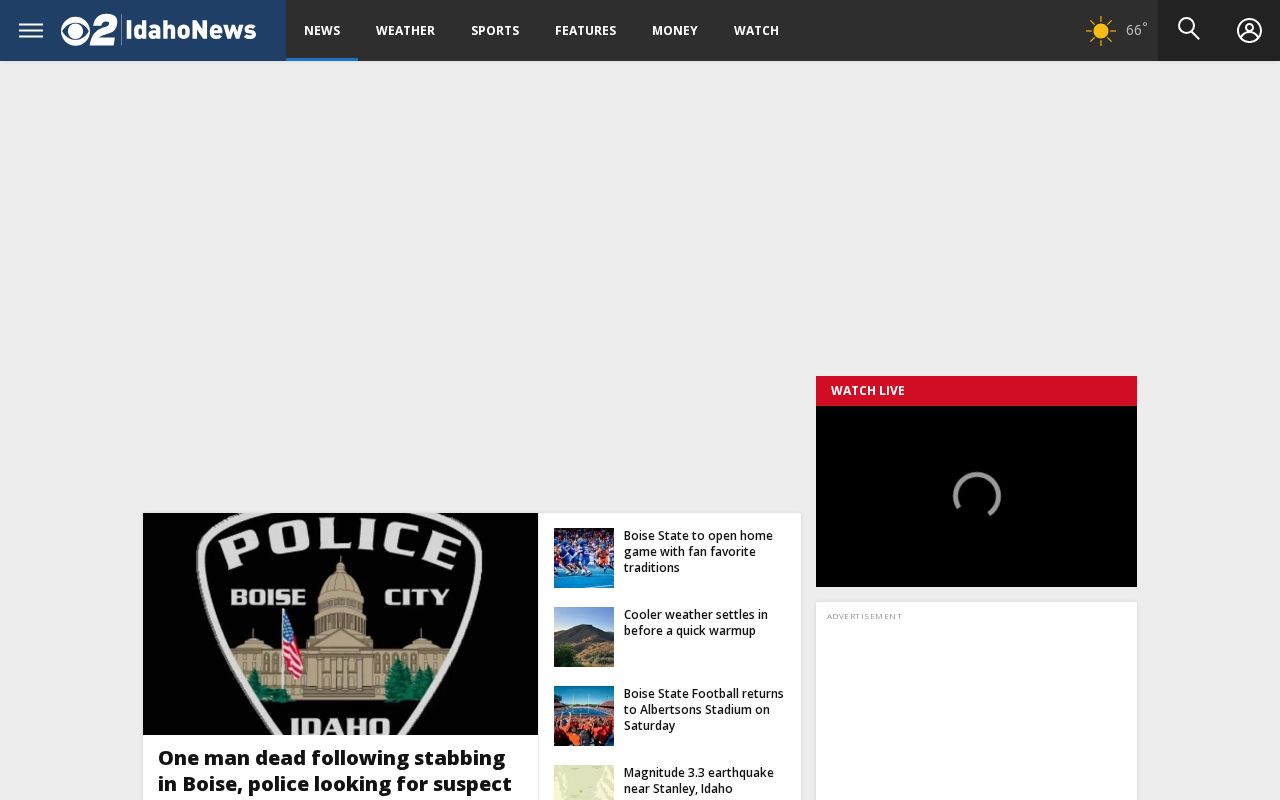This screenshot has width=1280, height=800.
Task: Open the search magnifier icon
Action: pyautogui.click(x=1188, y=29)
